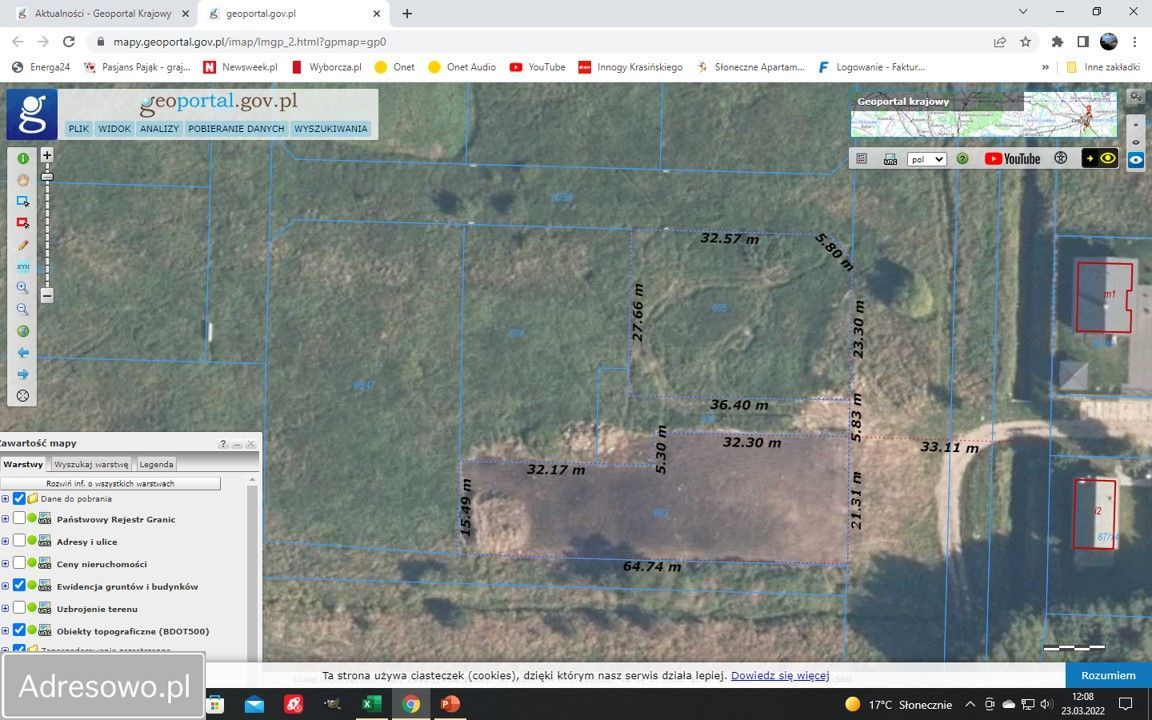Open high-contrast yellow eye mode

1100,159
